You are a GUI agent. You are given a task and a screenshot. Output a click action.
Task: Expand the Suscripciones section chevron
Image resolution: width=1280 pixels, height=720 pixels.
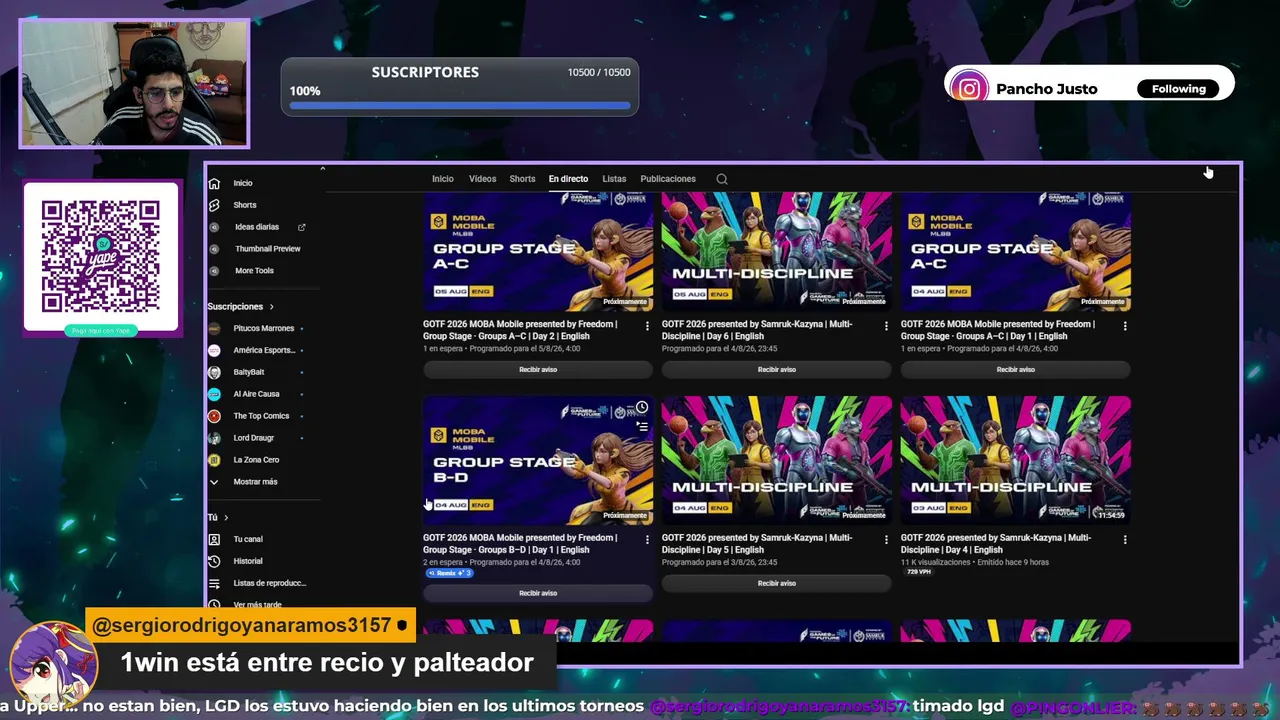pos(271,307)
